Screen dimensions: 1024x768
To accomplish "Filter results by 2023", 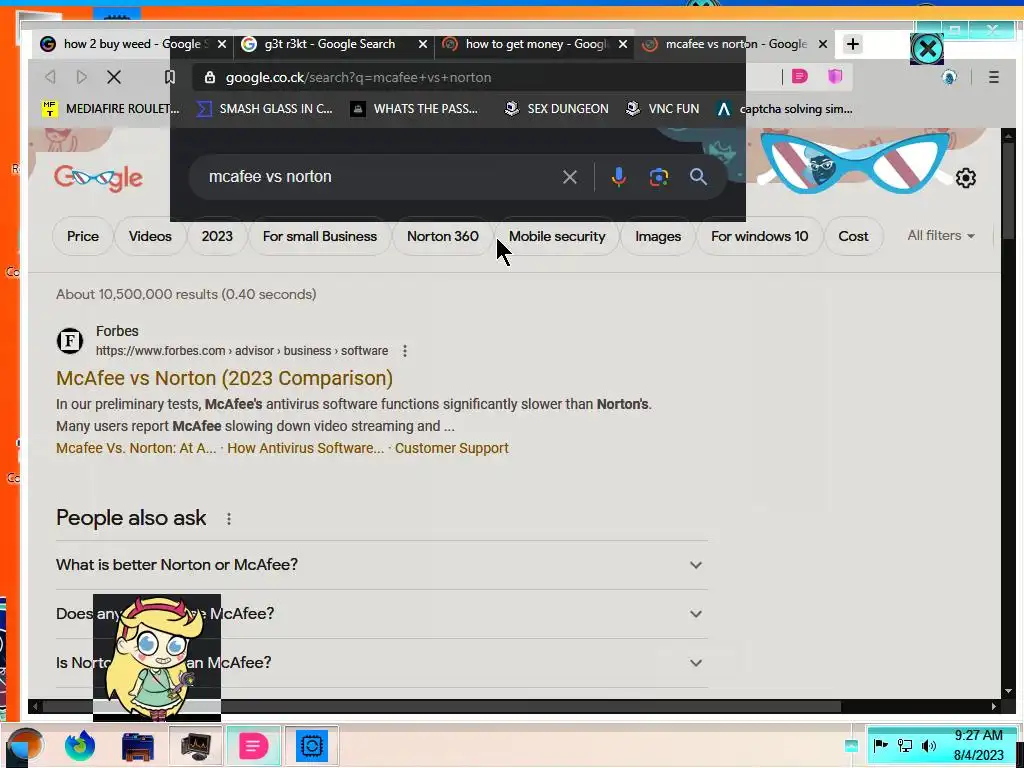I will (217, 236).
